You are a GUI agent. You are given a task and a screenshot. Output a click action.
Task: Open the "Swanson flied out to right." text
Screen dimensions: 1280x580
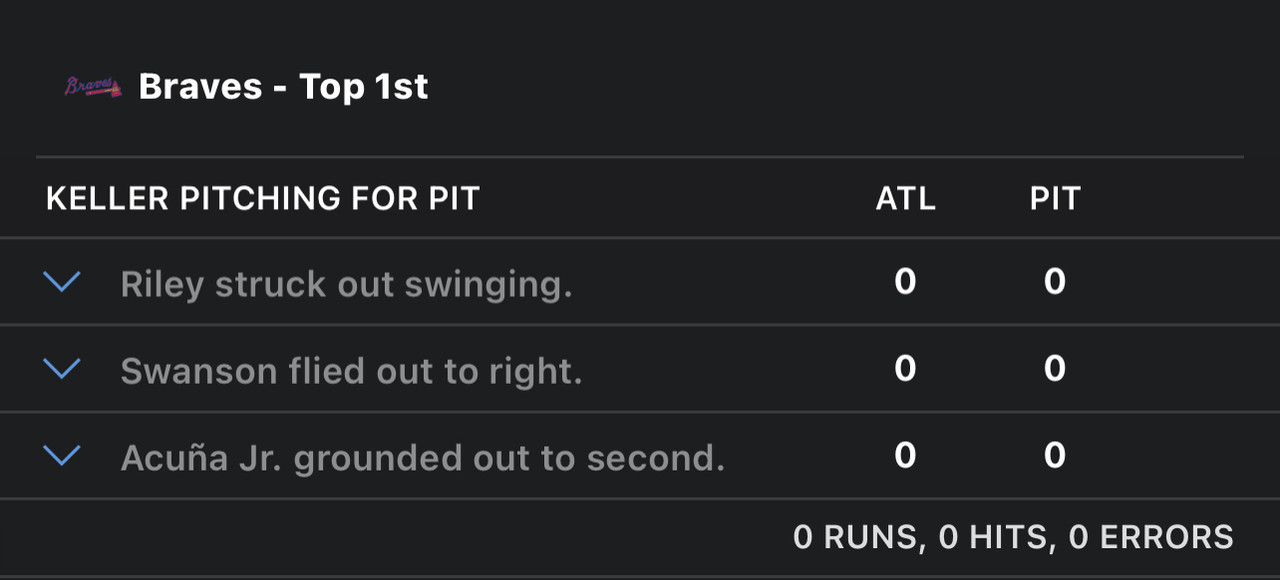[x=351, y=371]
